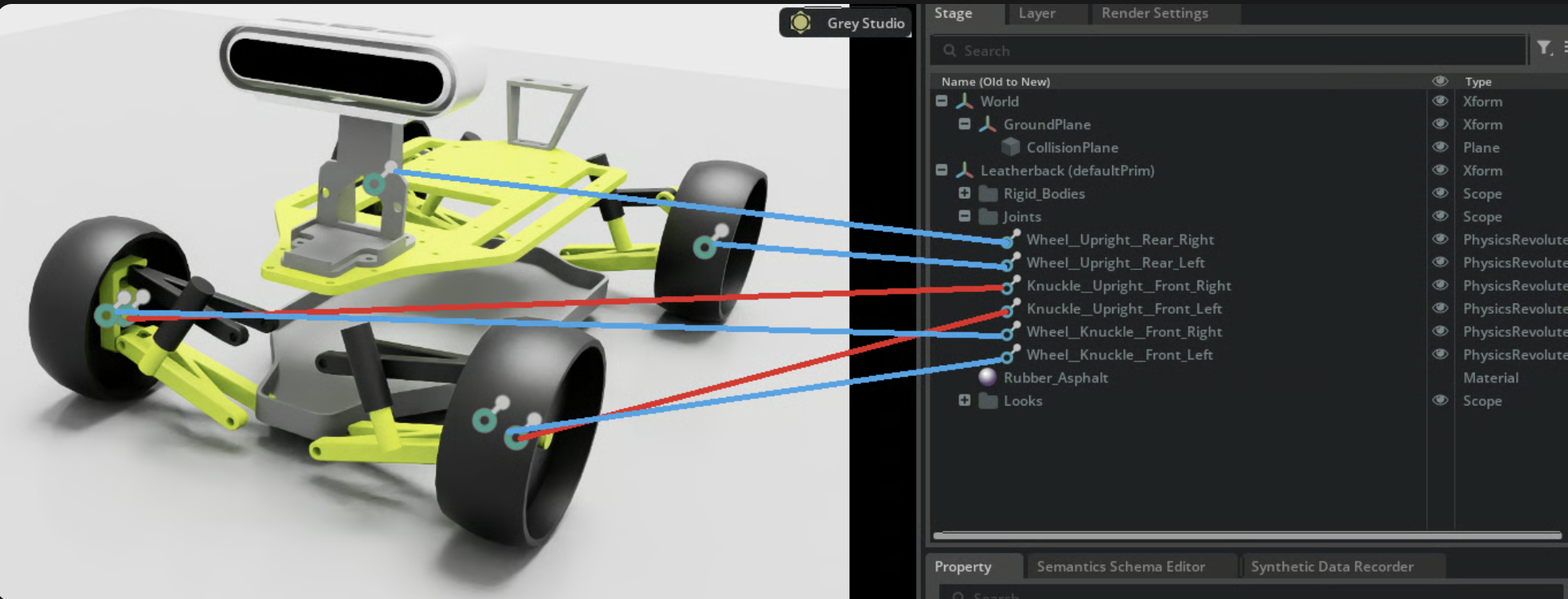
Task: Toggle visibility of Wheel_Knuckle_Front_Left
Action: tap(1440, 354)
